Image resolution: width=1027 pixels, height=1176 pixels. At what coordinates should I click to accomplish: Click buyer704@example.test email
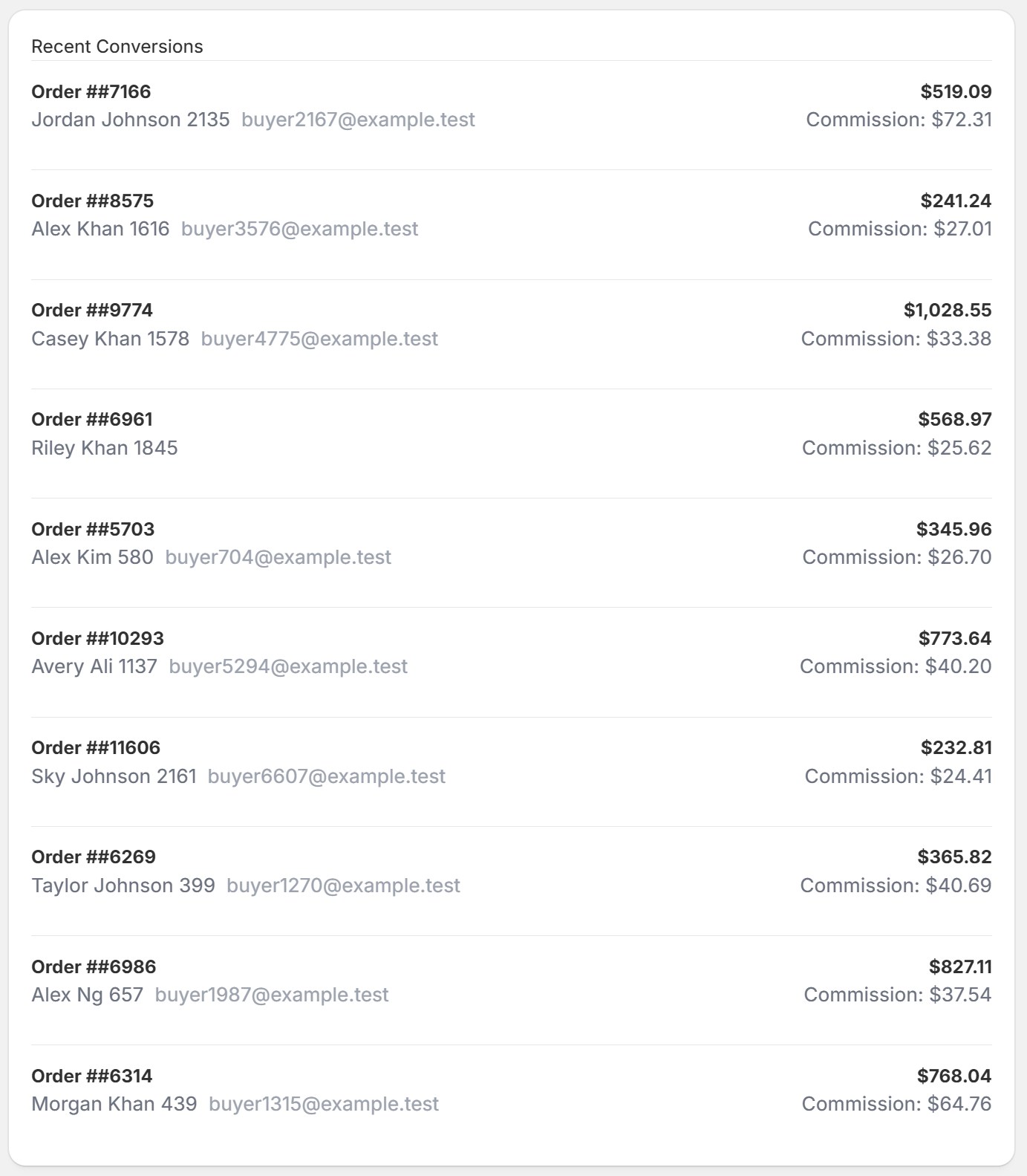tap(278, 557)
